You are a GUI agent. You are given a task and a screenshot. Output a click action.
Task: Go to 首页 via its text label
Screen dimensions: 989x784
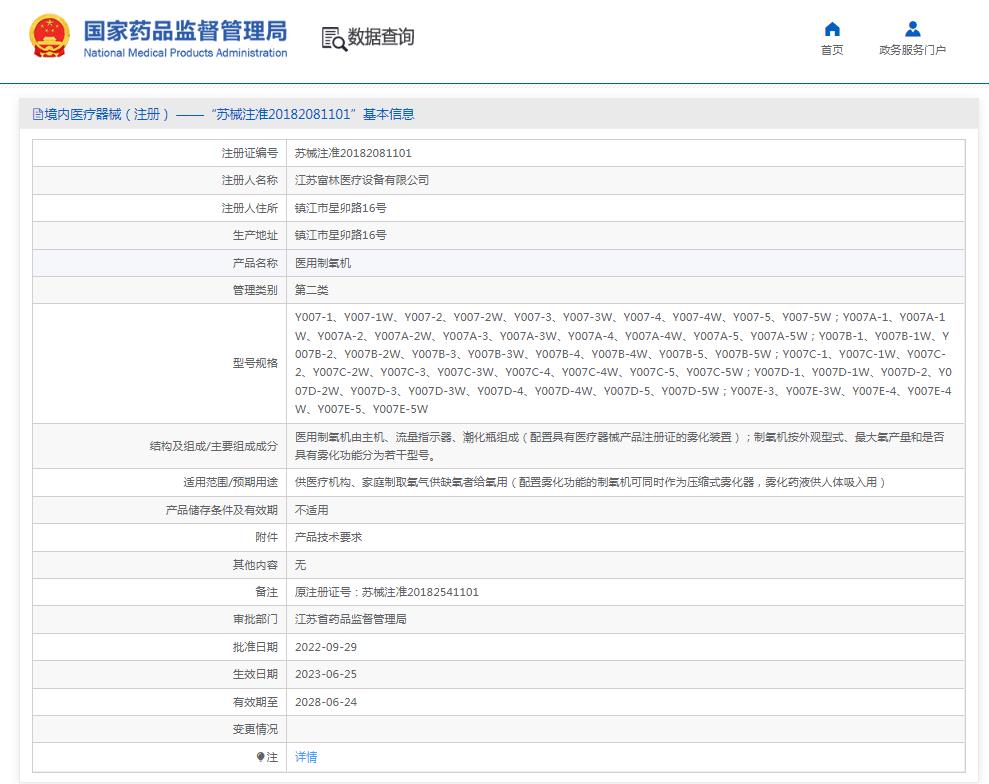coord(831,51)
